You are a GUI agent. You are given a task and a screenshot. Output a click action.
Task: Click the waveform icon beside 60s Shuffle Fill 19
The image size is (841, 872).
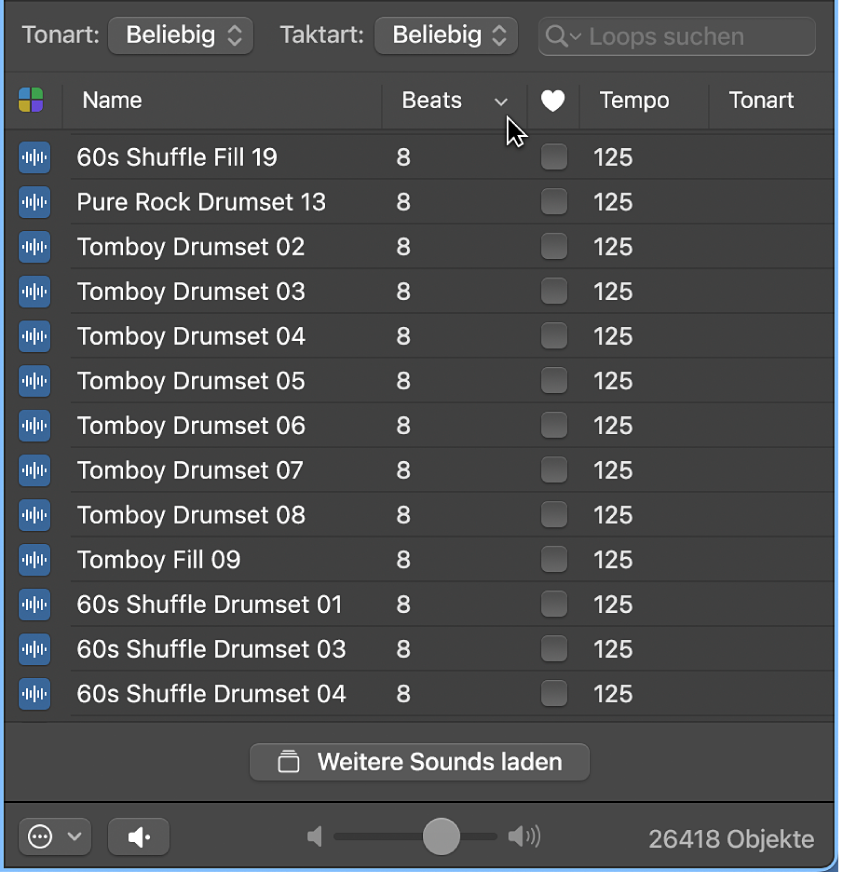34,157
